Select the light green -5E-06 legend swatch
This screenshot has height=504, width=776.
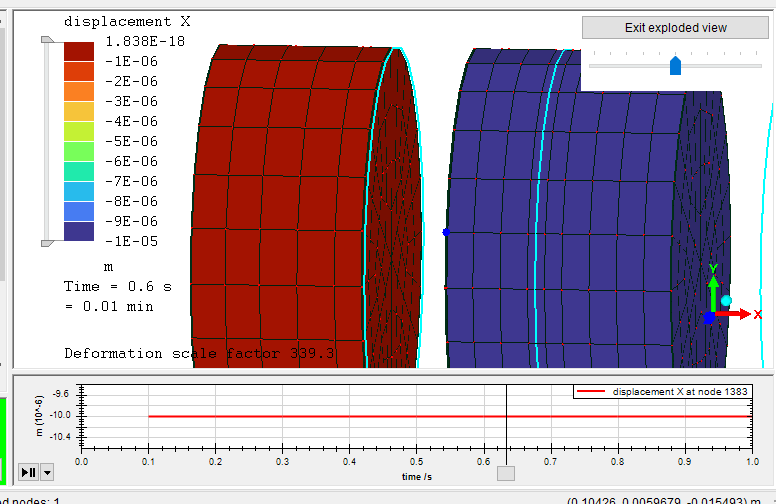coord(78,151)
